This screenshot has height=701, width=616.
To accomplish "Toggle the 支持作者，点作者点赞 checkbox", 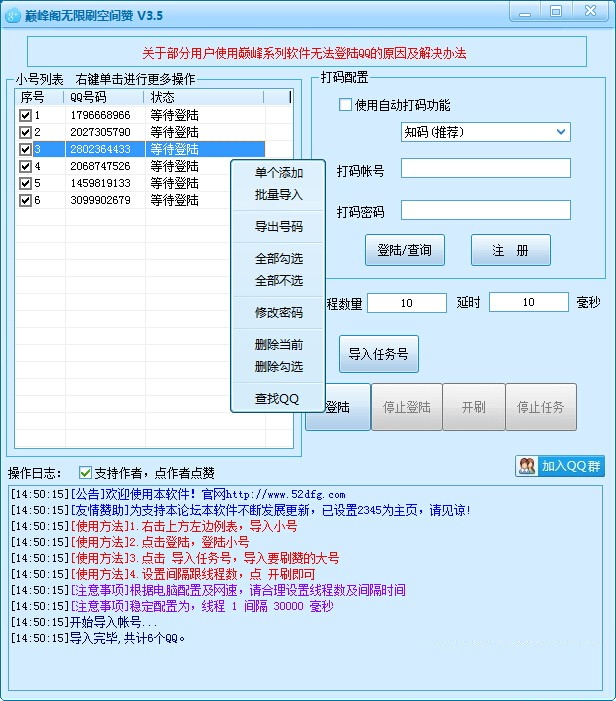I will 86,473.
